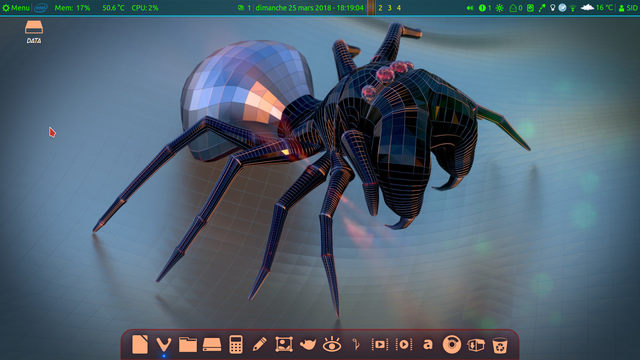
Task: Launch GIMP from the dock
Action: [308, 345]
